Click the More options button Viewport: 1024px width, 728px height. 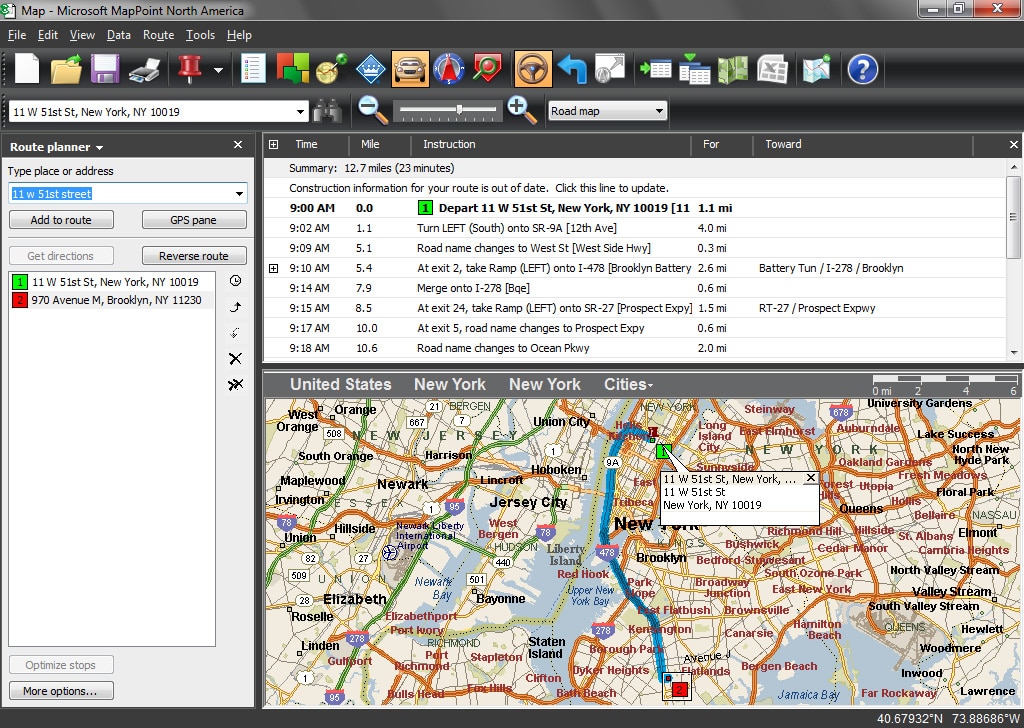tap(61, 691)
